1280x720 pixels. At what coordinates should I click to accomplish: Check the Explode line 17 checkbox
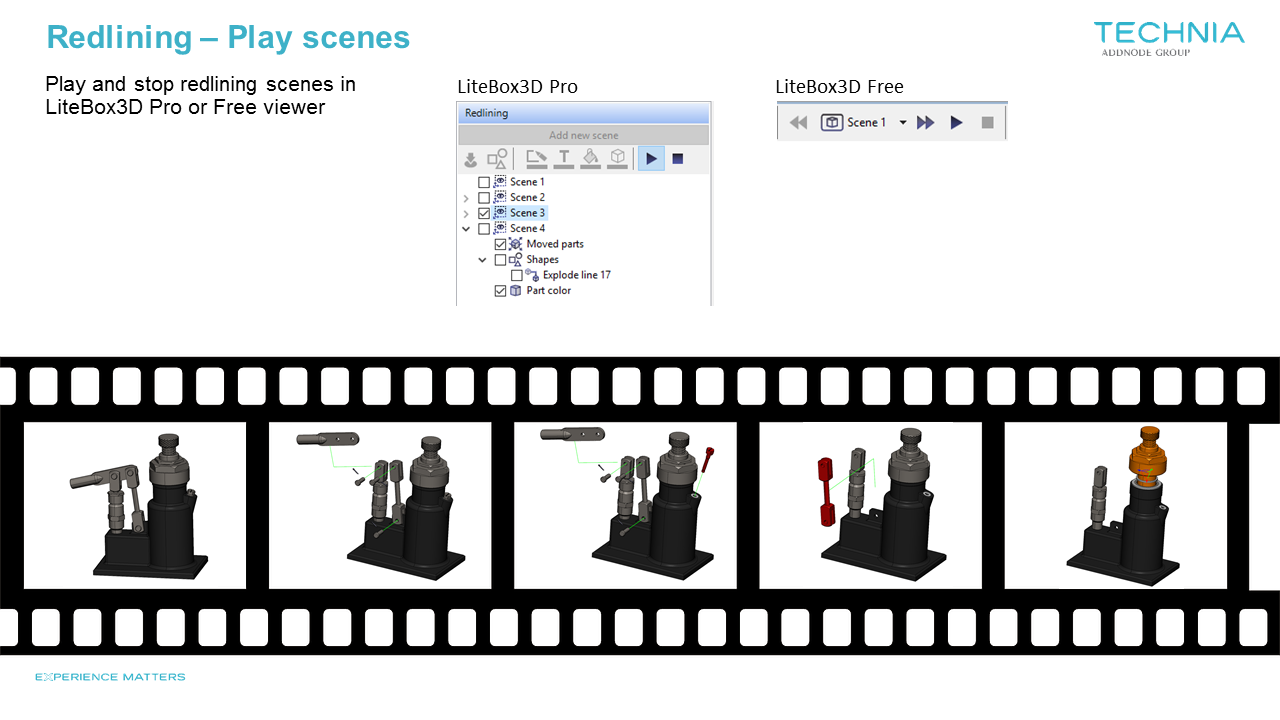(x=517, y=275)
